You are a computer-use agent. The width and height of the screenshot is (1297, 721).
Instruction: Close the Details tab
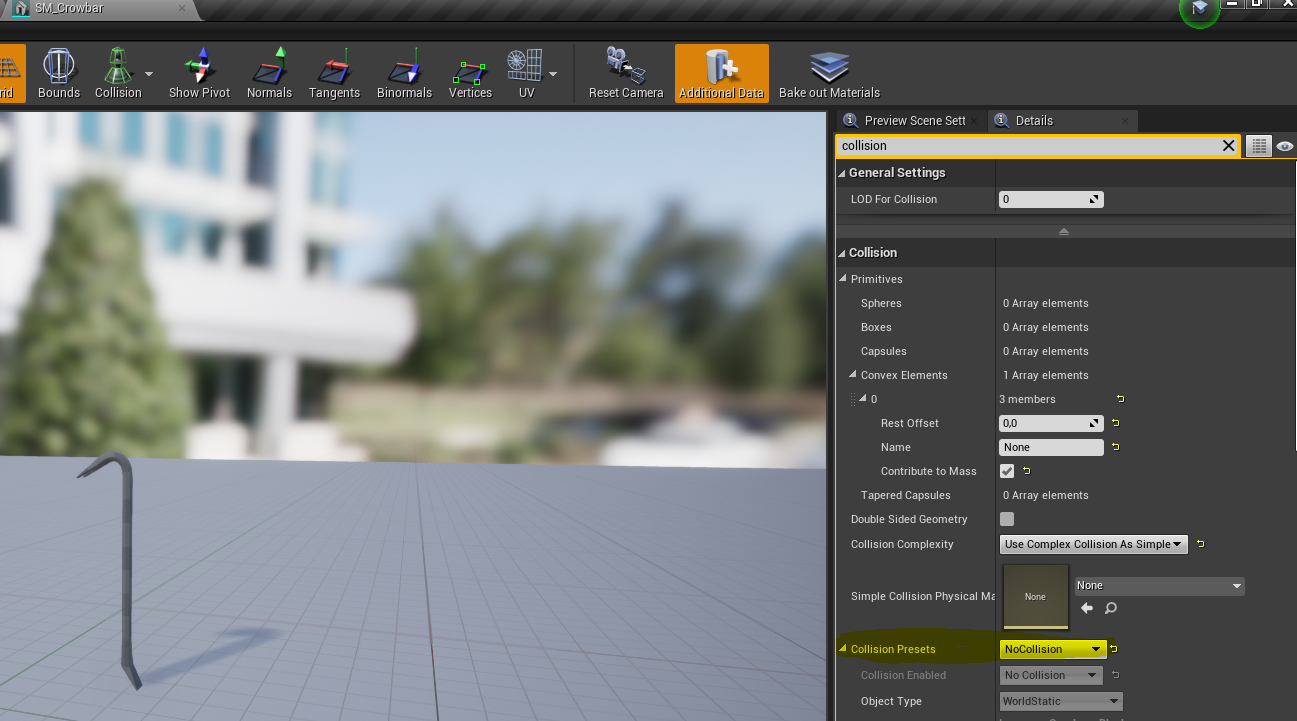pyautogui.click(x=1126, y=120)
